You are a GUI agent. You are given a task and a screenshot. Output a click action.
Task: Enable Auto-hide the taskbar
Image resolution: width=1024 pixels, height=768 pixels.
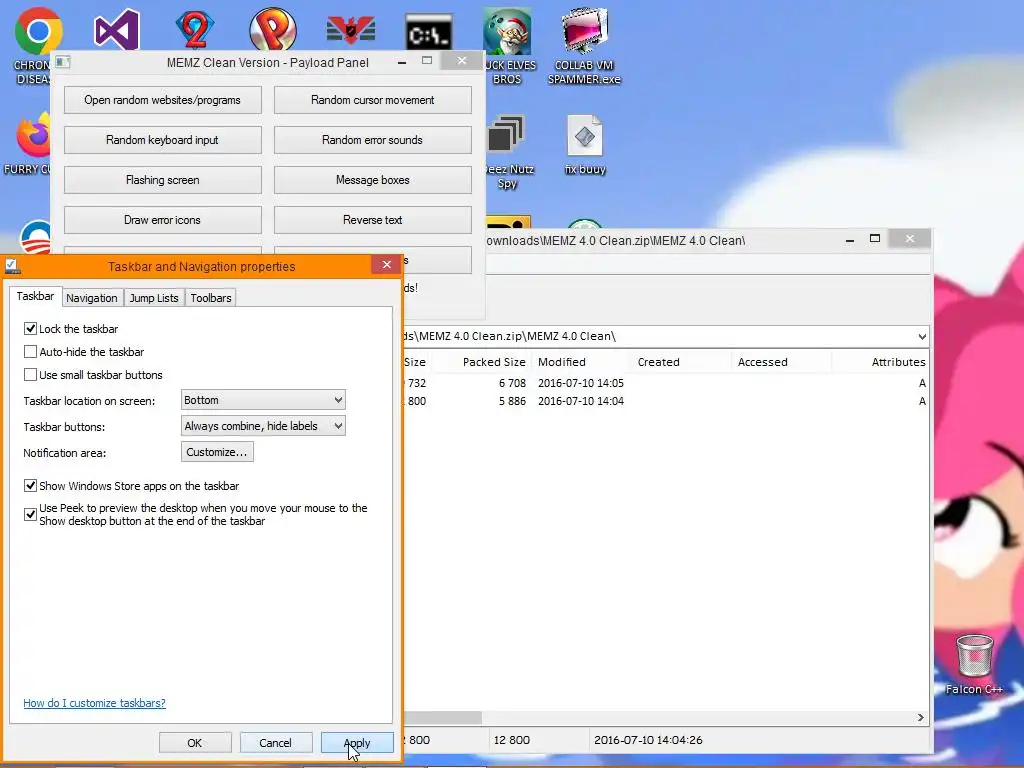coord(30,352)
